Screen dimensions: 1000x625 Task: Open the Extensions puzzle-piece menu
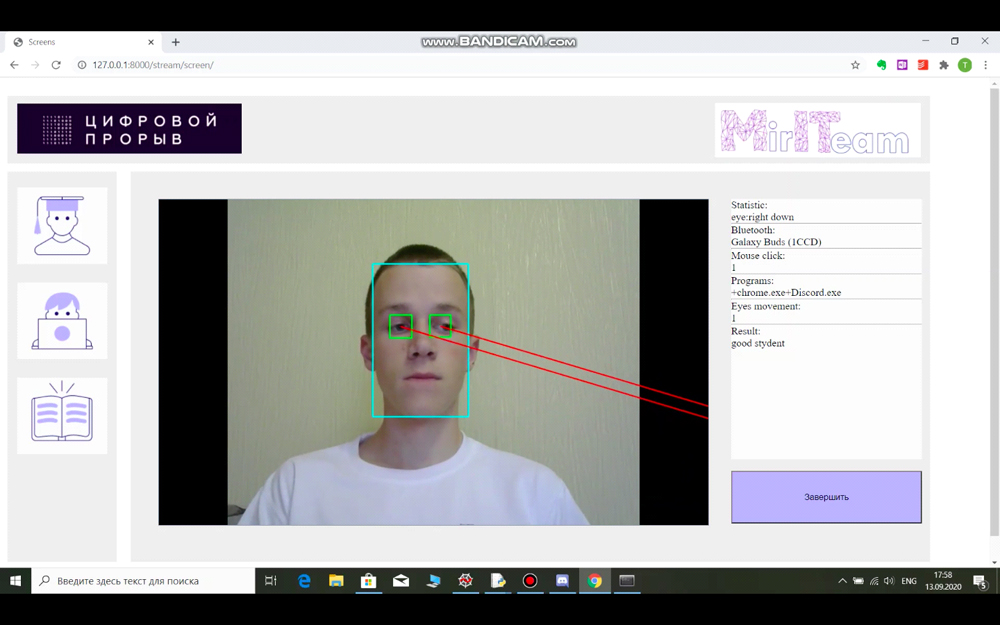coord(944,65)
